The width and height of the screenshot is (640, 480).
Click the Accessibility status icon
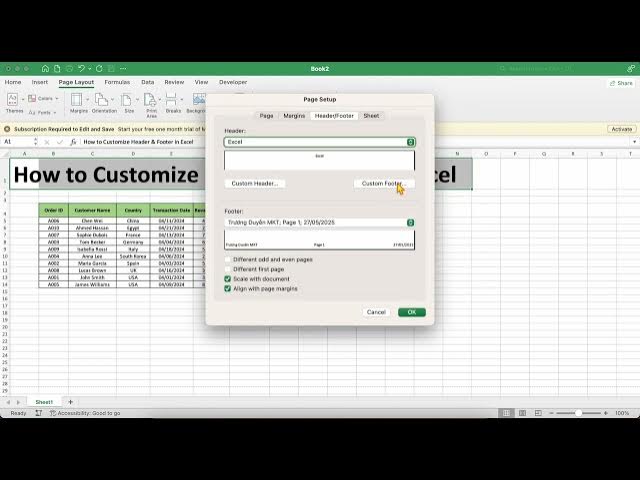click(x=53, y=413)
